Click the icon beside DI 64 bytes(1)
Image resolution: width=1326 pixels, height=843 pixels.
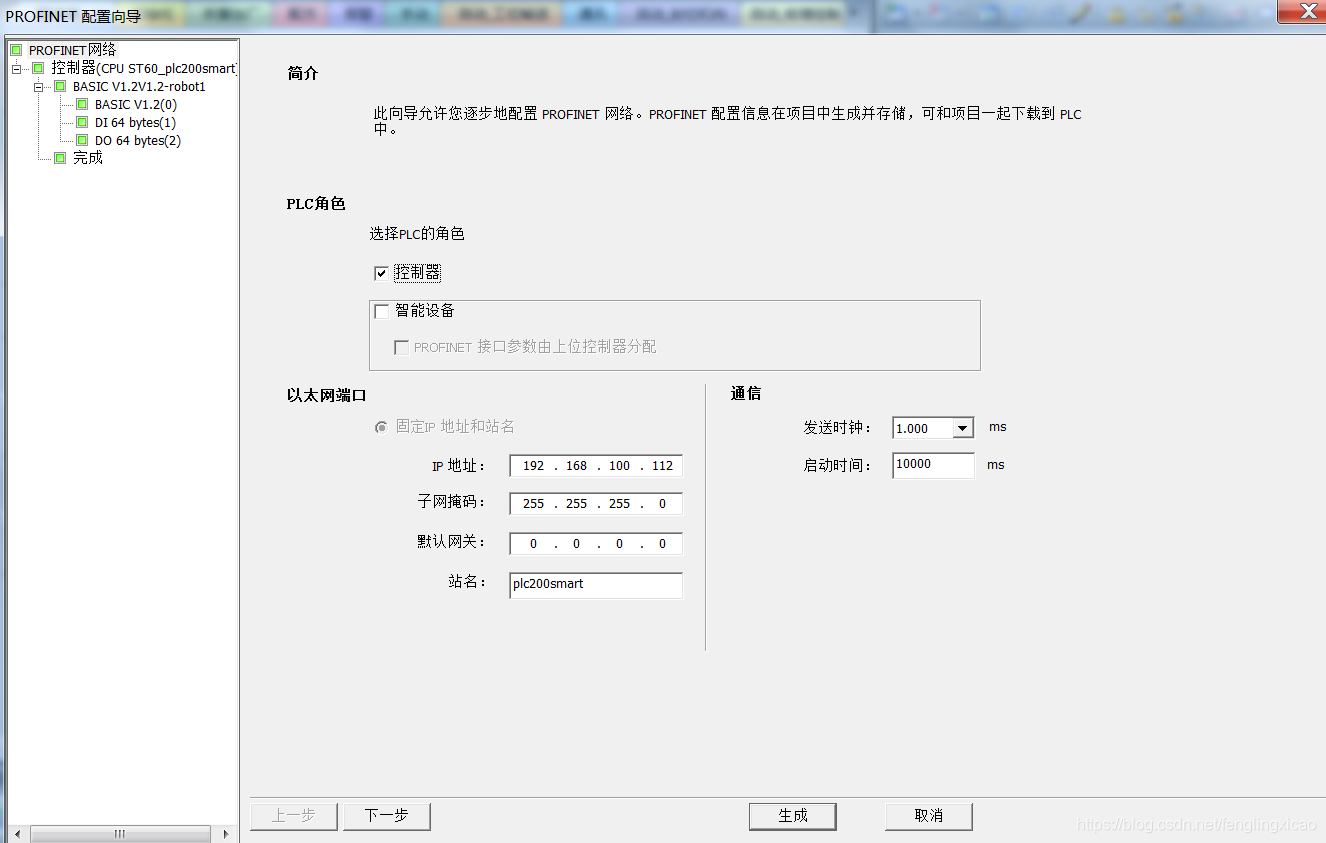(81, 121)
